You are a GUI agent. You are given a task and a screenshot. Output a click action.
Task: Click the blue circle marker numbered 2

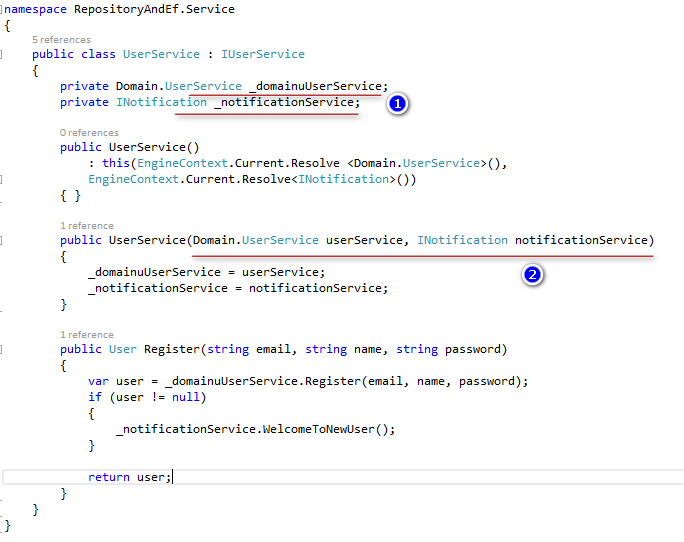[533, 275]
